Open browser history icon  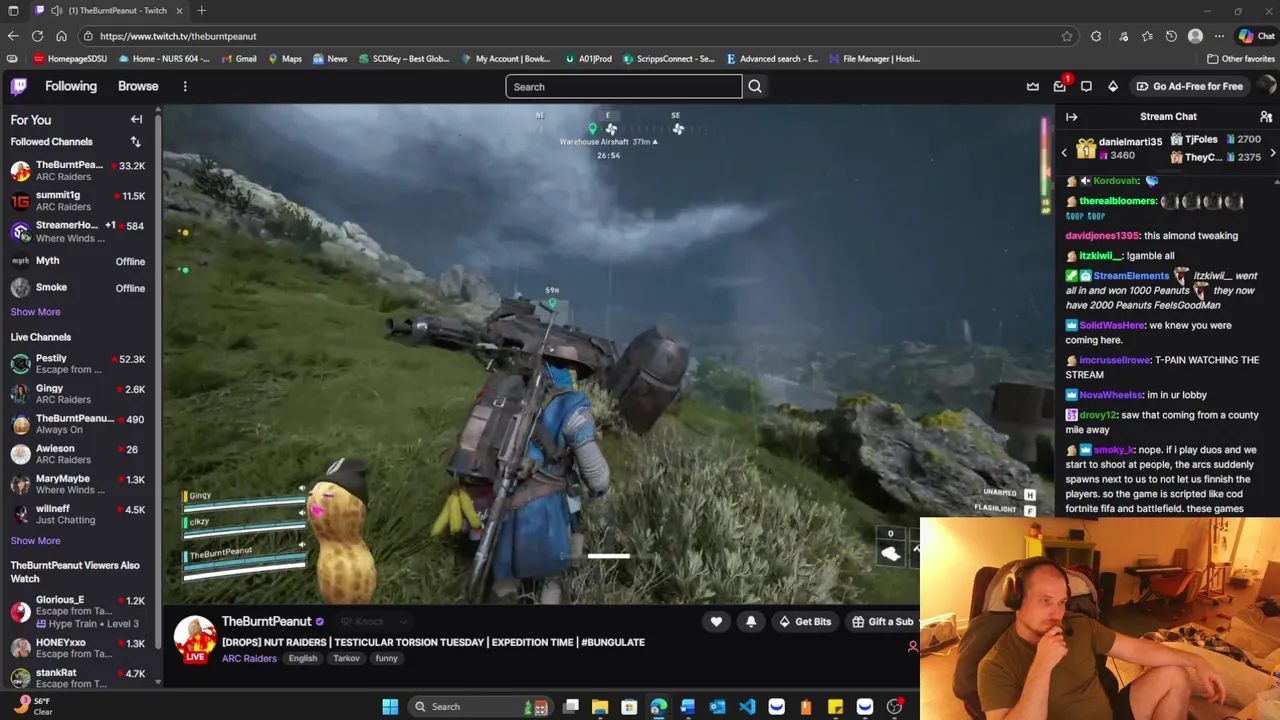point(1171,36)
